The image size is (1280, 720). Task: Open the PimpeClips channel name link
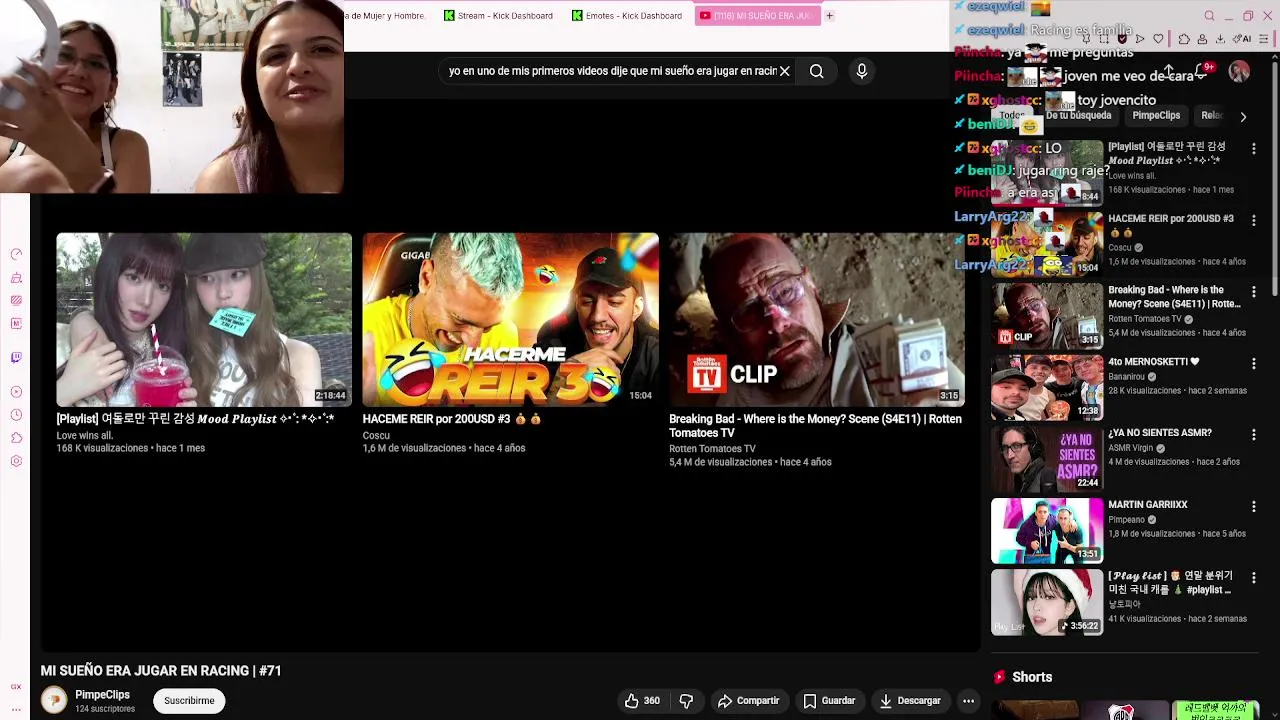[102, 694]
